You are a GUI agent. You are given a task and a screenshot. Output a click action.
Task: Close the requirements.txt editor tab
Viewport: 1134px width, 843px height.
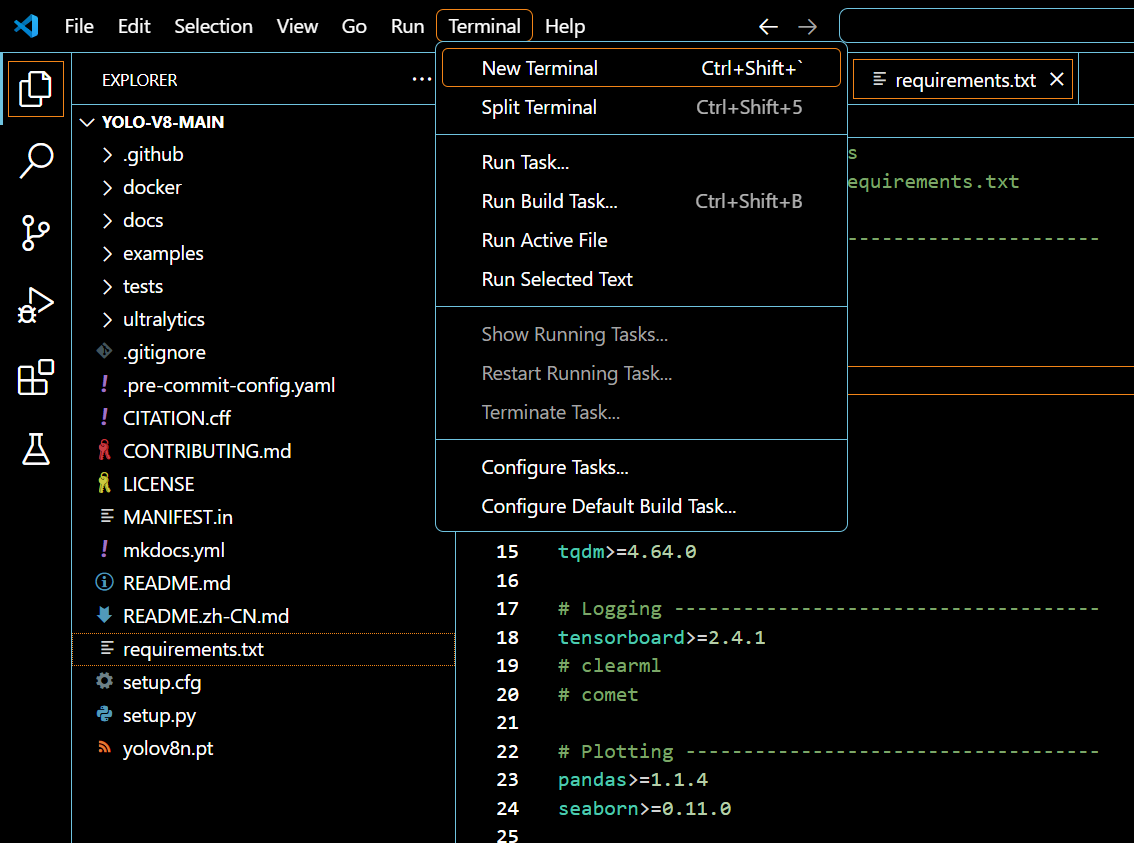coord(1057,80)
